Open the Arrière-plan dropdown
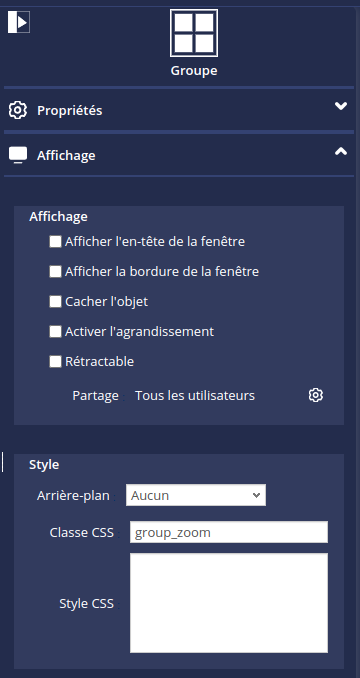 pyautogui.click(x=196, y=495)
